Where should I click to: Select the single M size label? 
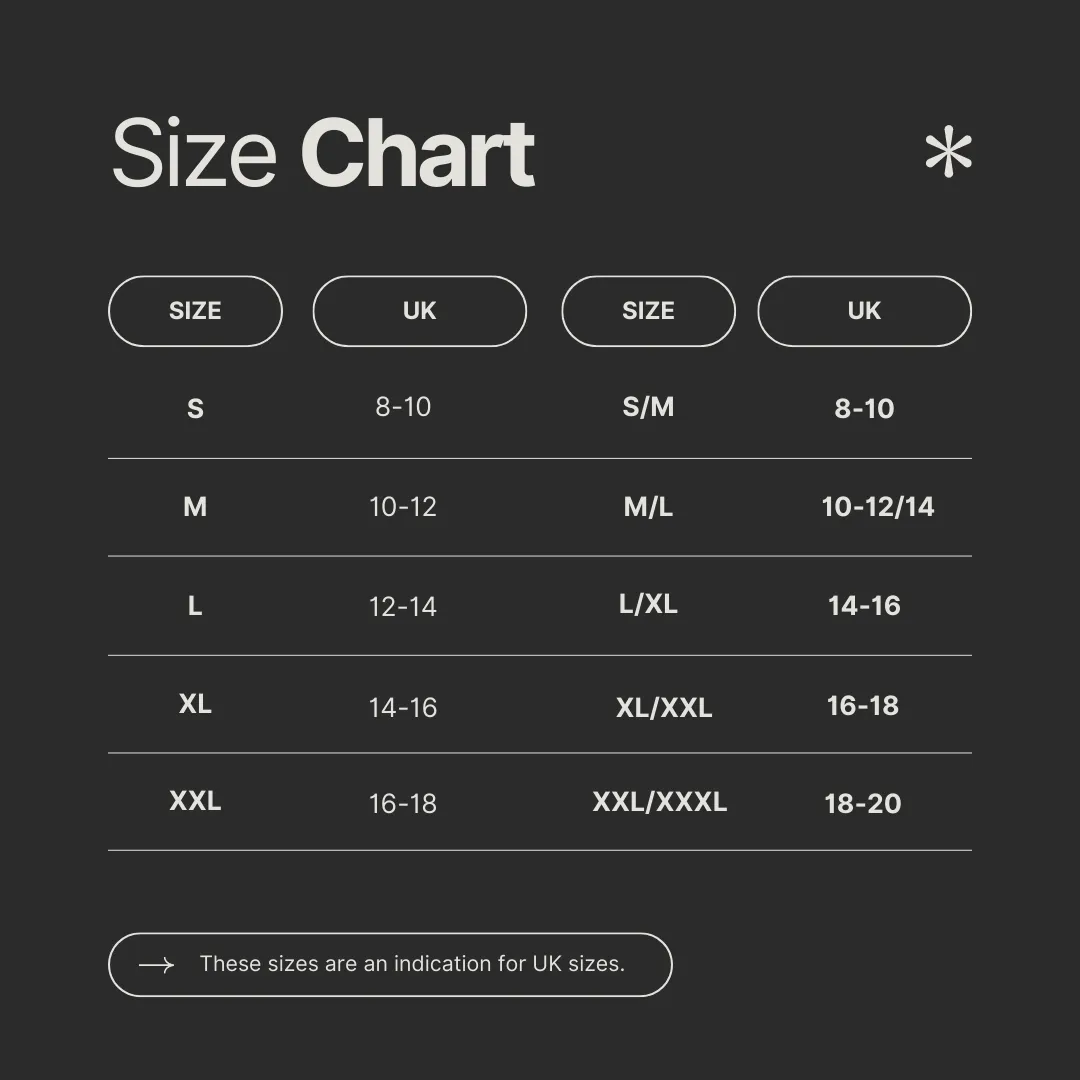[195, 507]
